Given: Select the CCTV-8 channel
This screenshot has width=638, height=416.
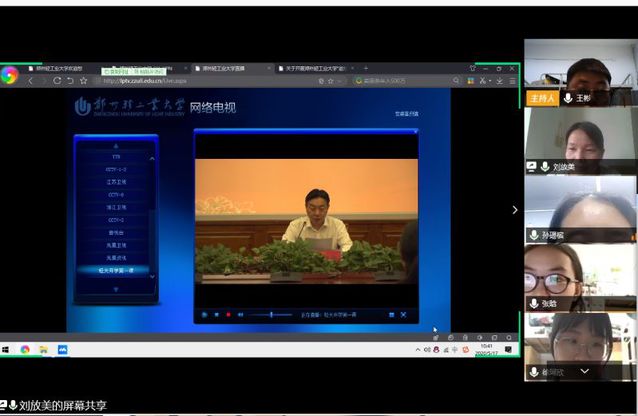Looking at the screenshot, I should click(116, 195).
